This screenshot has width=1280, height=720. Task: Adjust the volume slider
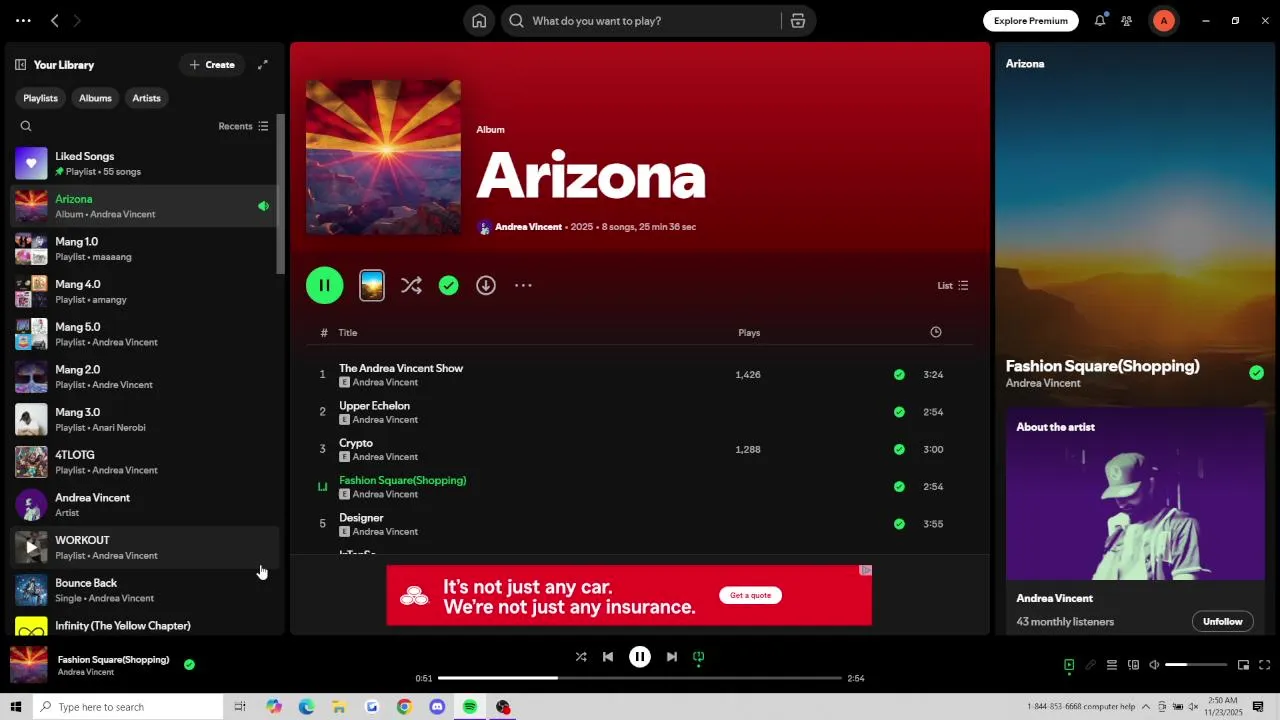pyautogui.click(x=1196, y=665)
